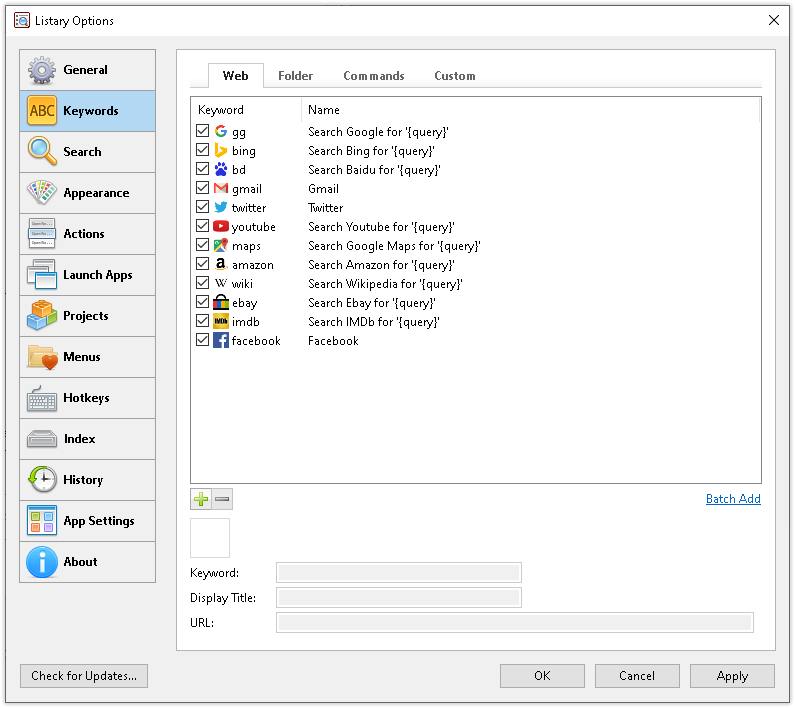The image size is (795, 708).
Task: Toggle the facebook keyword checkbox
Action: [x=203, y=341]
